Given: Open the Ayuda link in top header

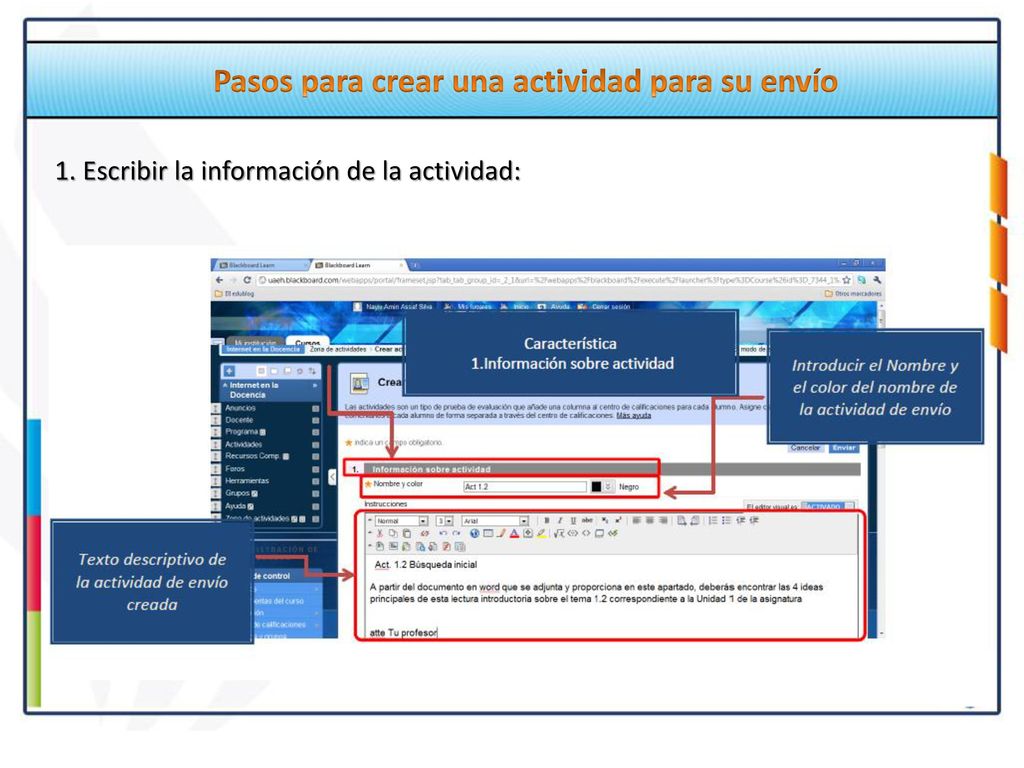Looking at the screenshot, I should [x=560, y=306].
